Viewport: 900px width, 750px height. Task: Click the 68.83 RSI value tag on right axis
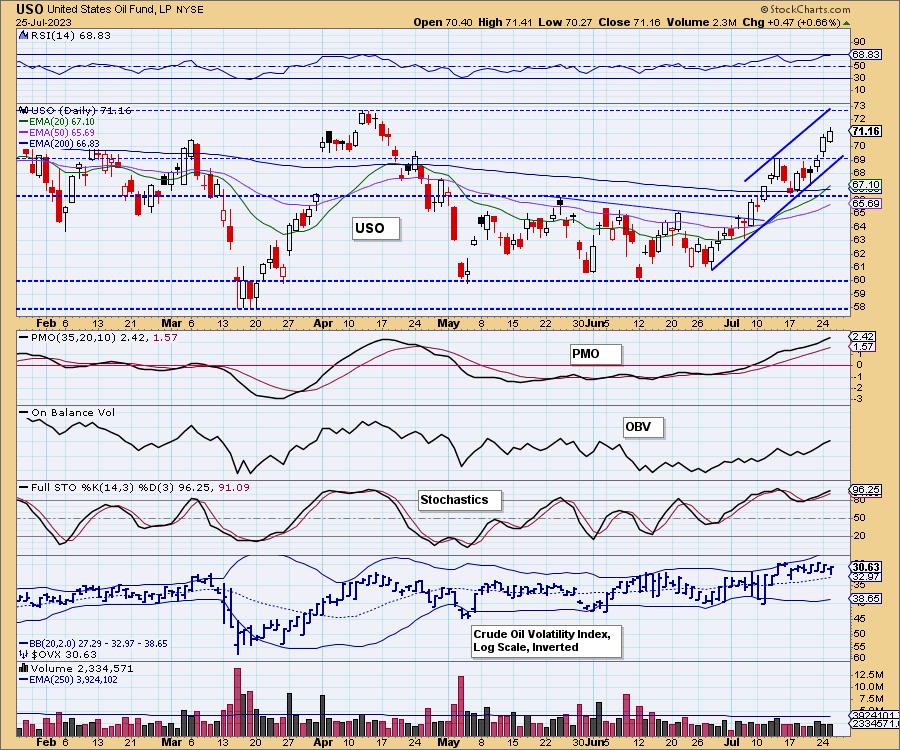pyautogui.click(x=866, y=54)
